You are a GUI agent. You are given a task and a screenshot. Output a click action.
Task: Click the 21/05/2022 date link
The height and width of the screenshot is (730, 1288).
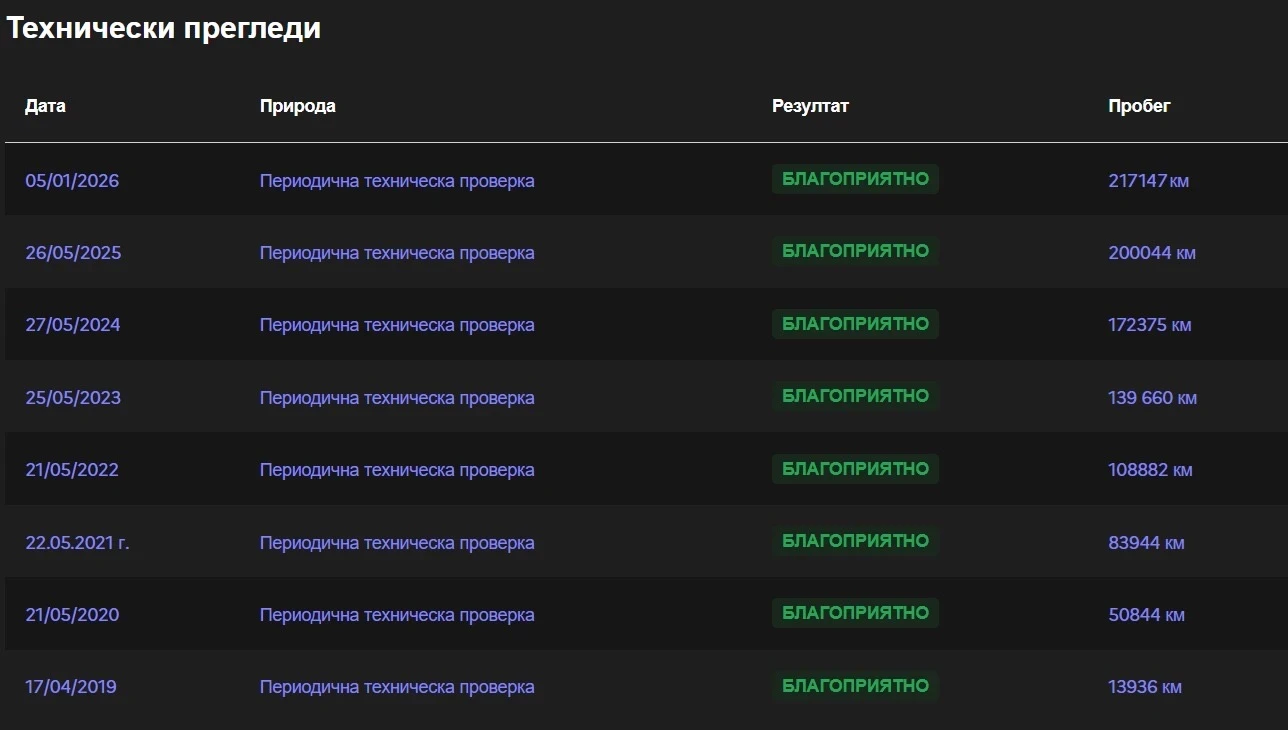coord(72,470)
